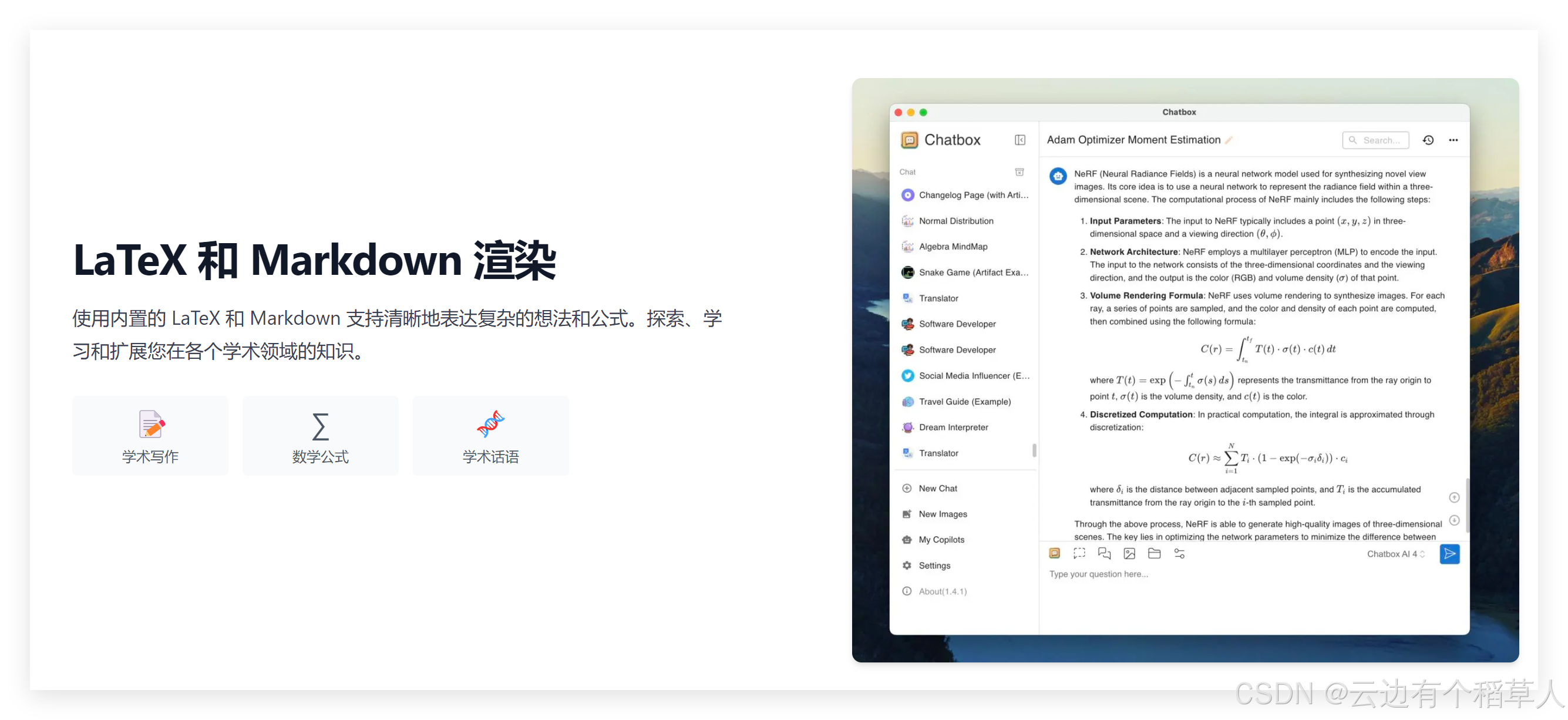
Task: Open My Copilots
Action: (965, 540)
